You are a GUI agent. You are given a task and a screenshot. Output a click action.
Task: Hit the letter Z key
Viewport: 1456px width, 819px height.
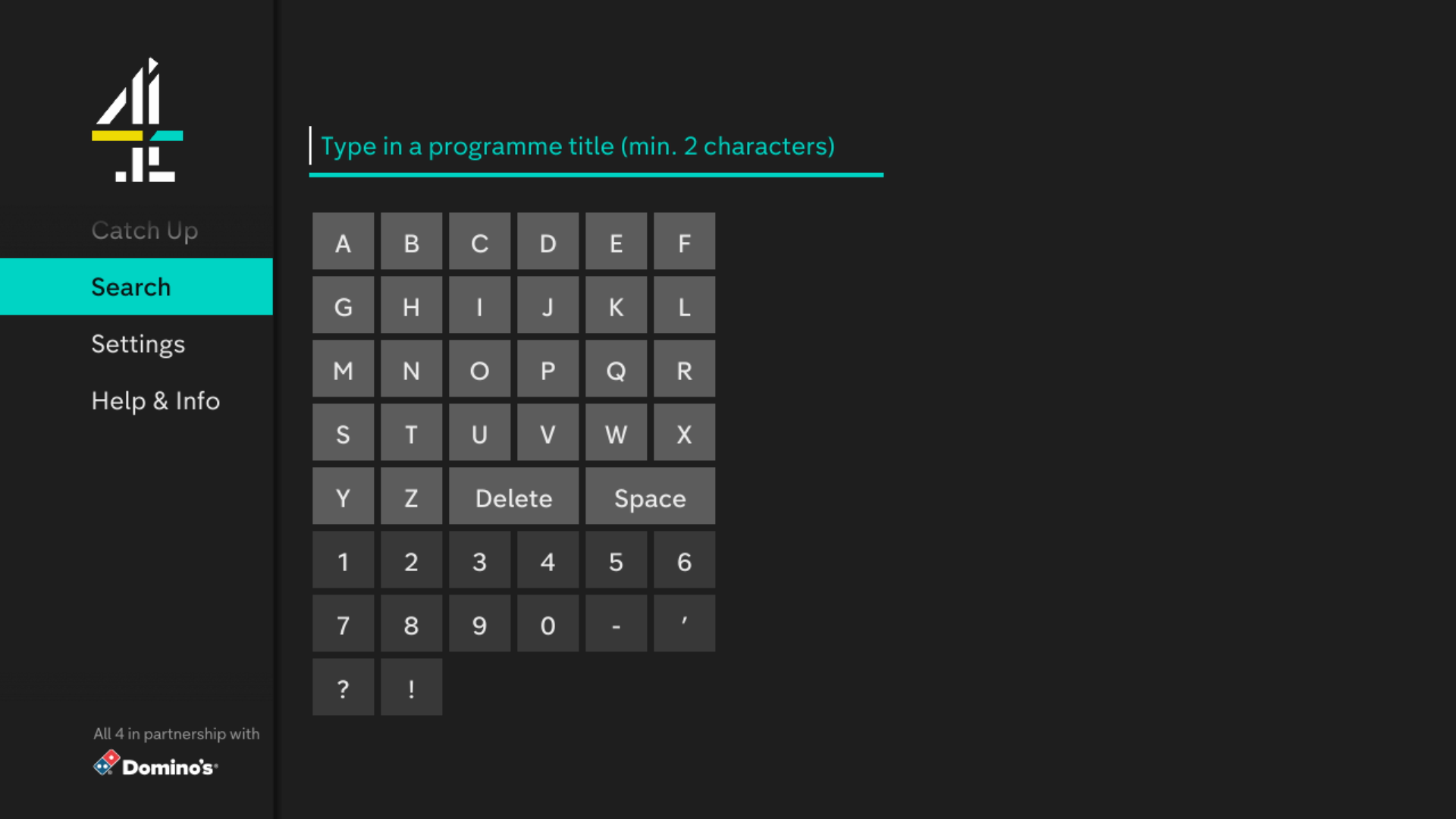(411, 497)
